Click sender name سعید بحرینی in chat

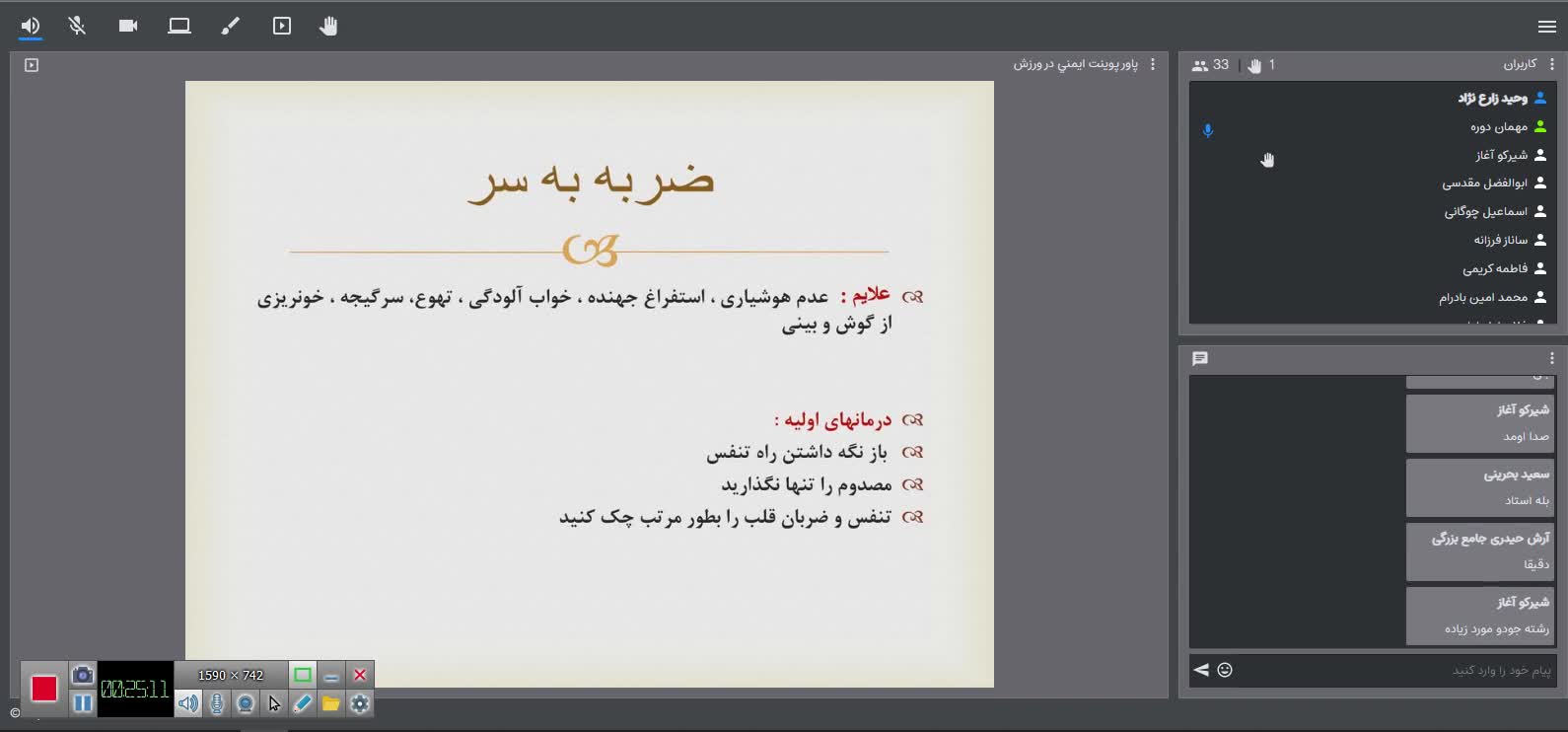coord(1517,475)
